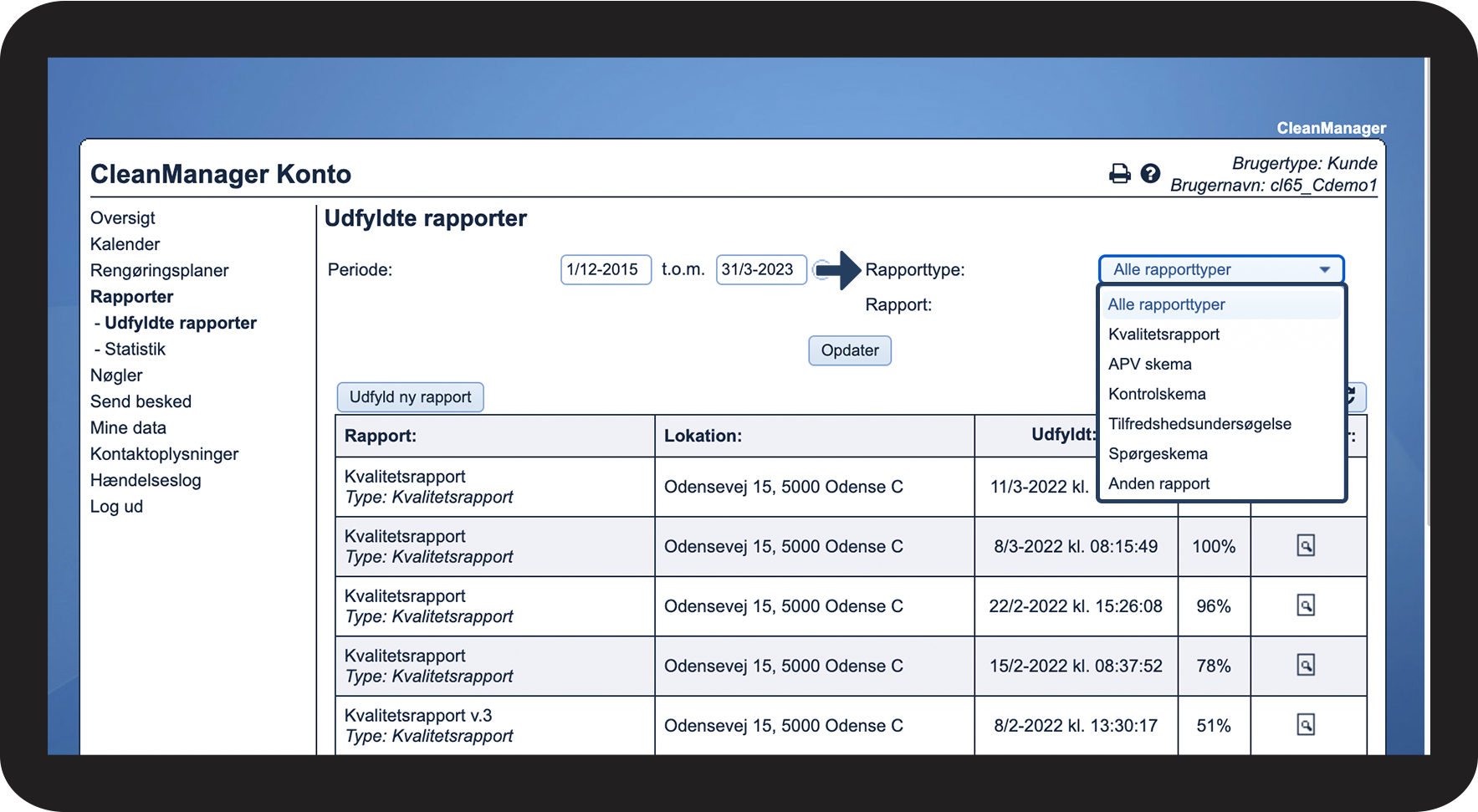
Task: View the 51% Kvalitetsrapport v.3 details icon
Action: point(1305,725)
